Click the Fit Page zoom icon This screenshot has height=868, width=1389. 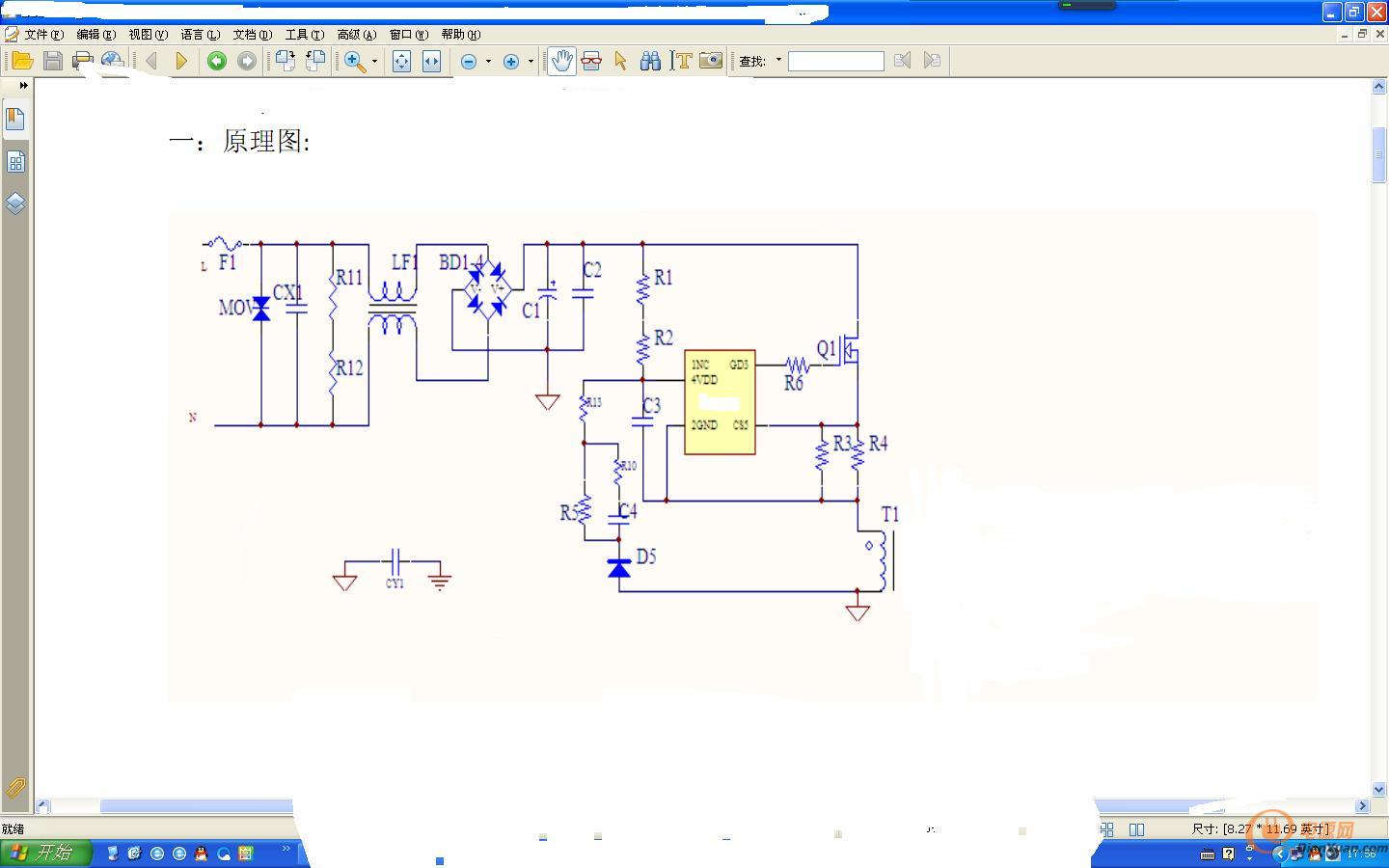point(401,61)
